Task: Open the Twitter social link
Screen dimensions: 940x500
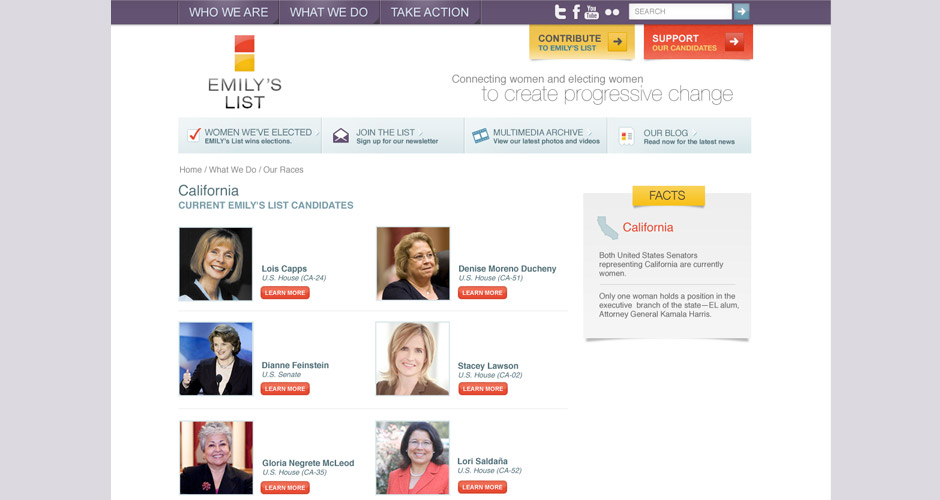Action: pyautogui.click(x=561, y=12)
